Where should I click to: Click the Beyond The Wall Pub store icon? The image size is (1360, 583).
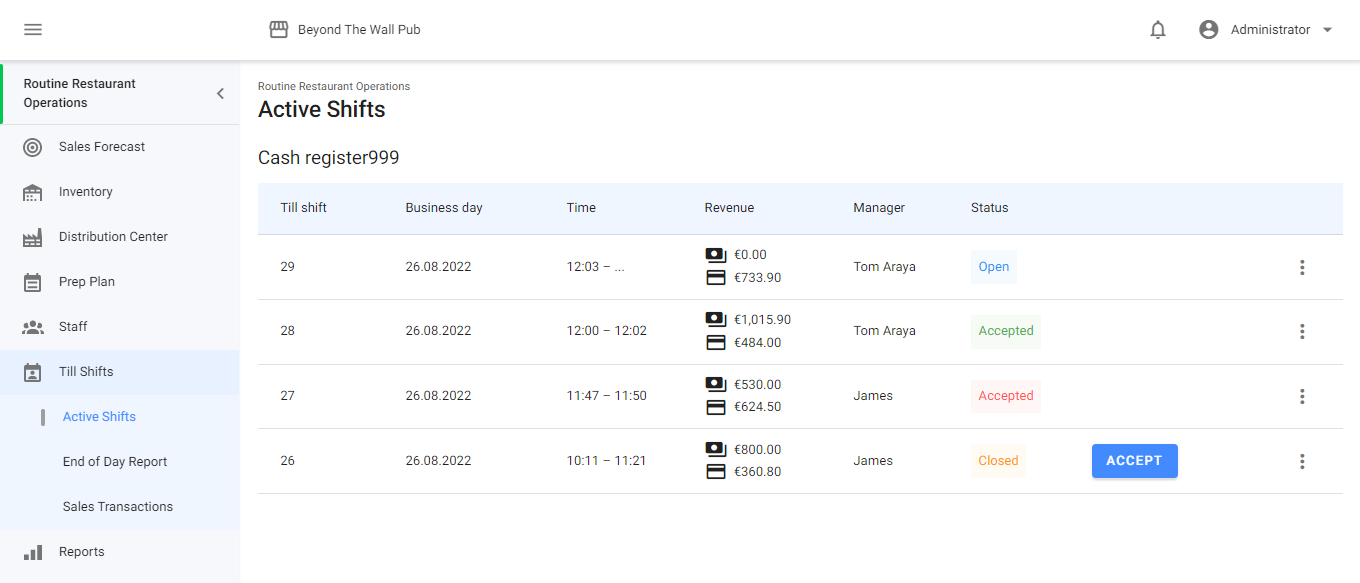pos(279,30)
